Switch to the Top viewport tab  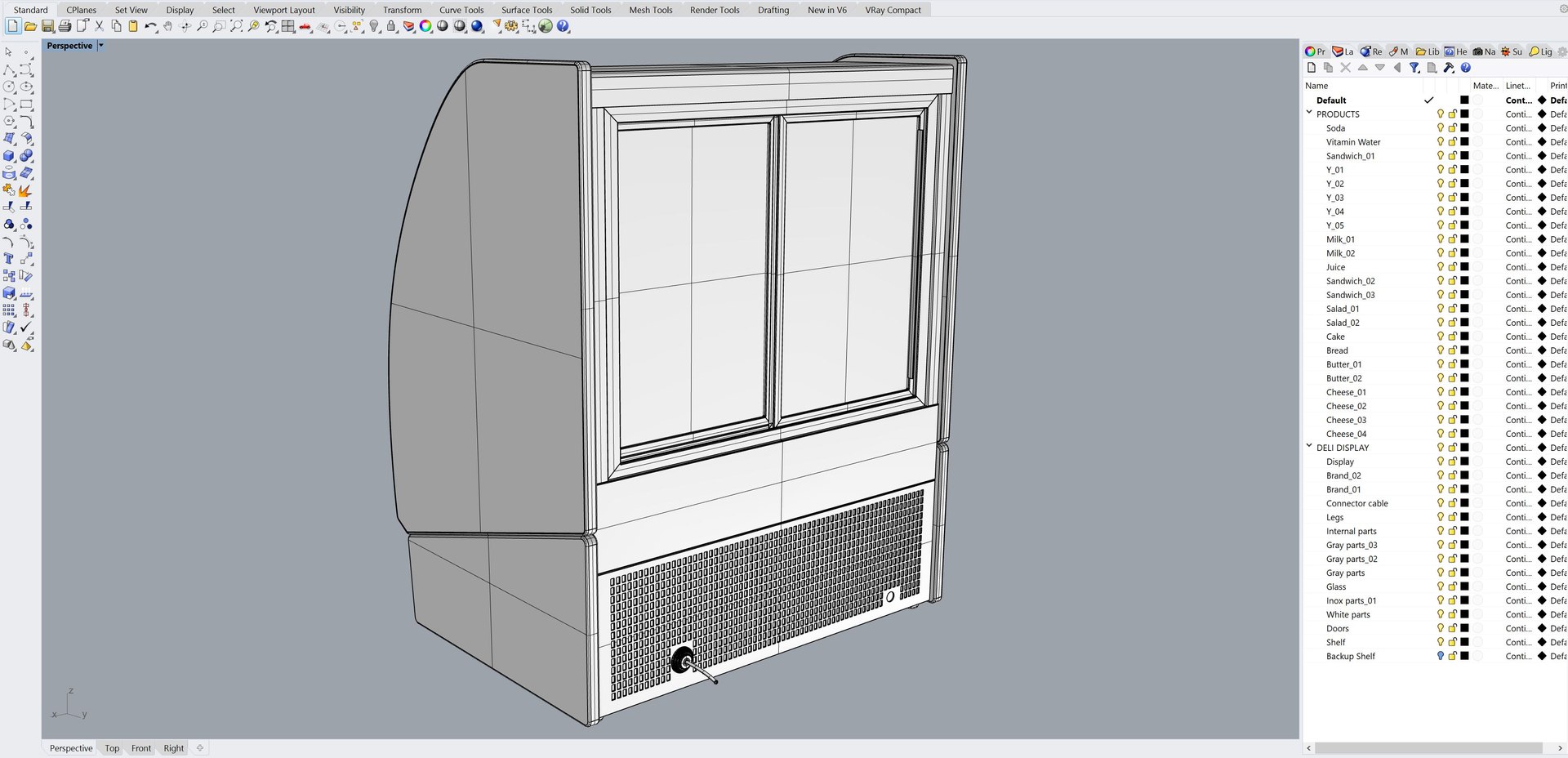112,748
